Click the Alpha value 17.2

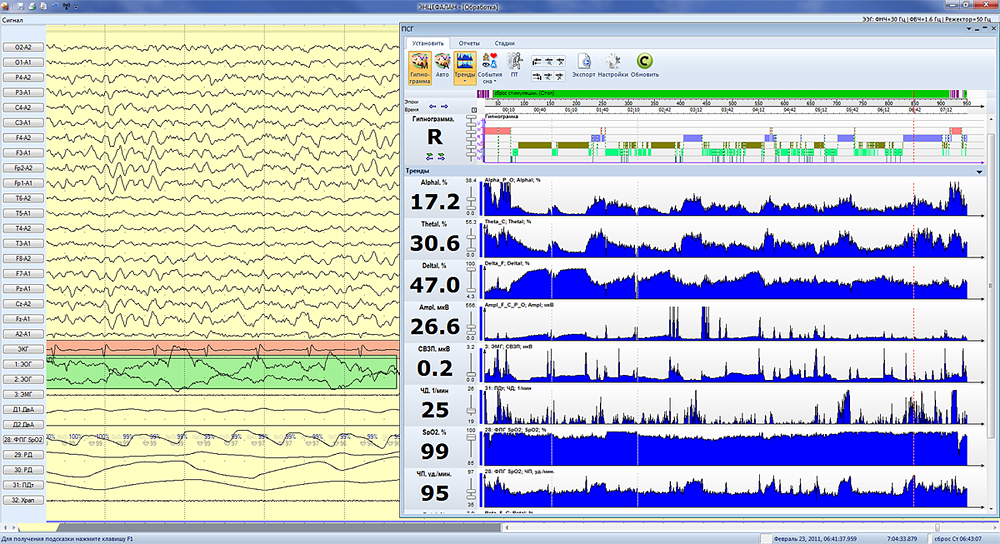(x=435, y=202)
